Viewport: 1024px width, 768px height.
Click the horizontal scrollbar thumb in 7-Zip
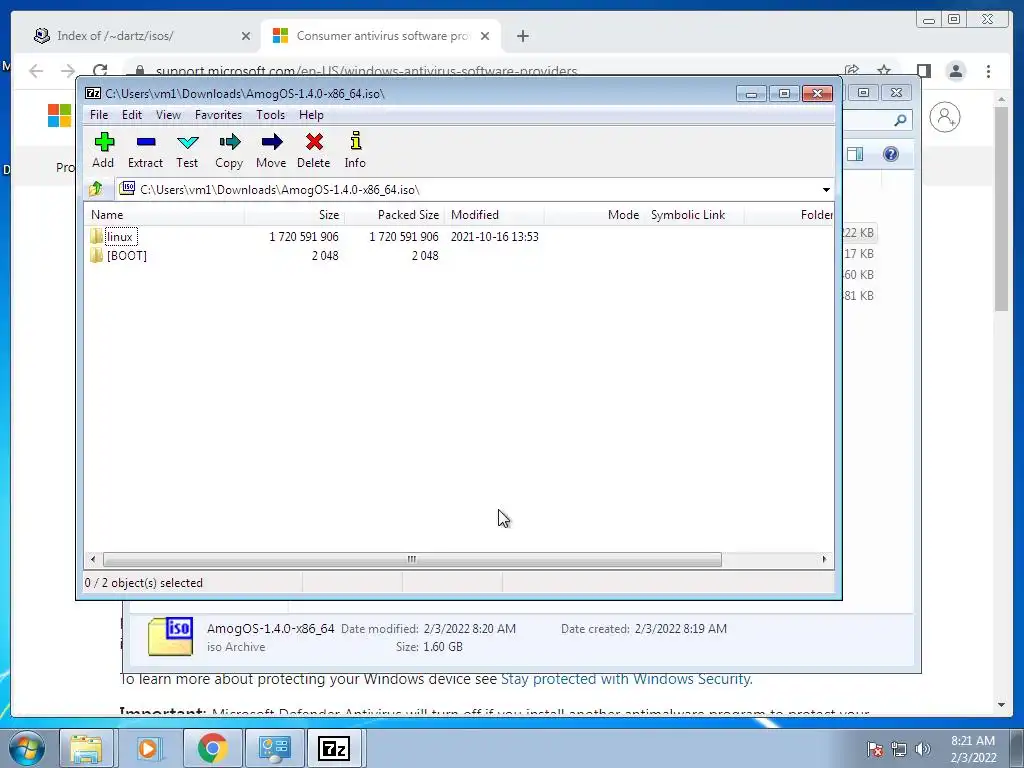(x=412, y=560)
